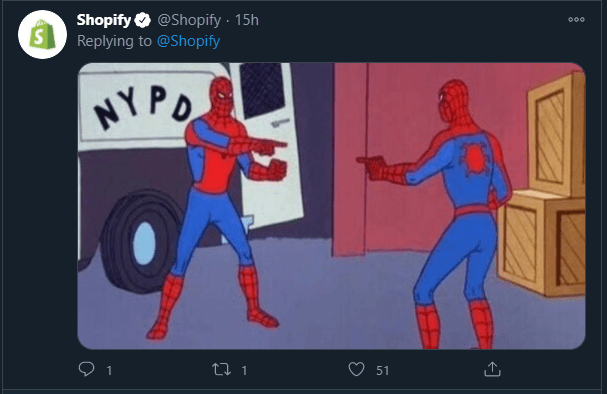View the reply count number
The height and width of the screenshot is (394, 607).
(109, 370)
